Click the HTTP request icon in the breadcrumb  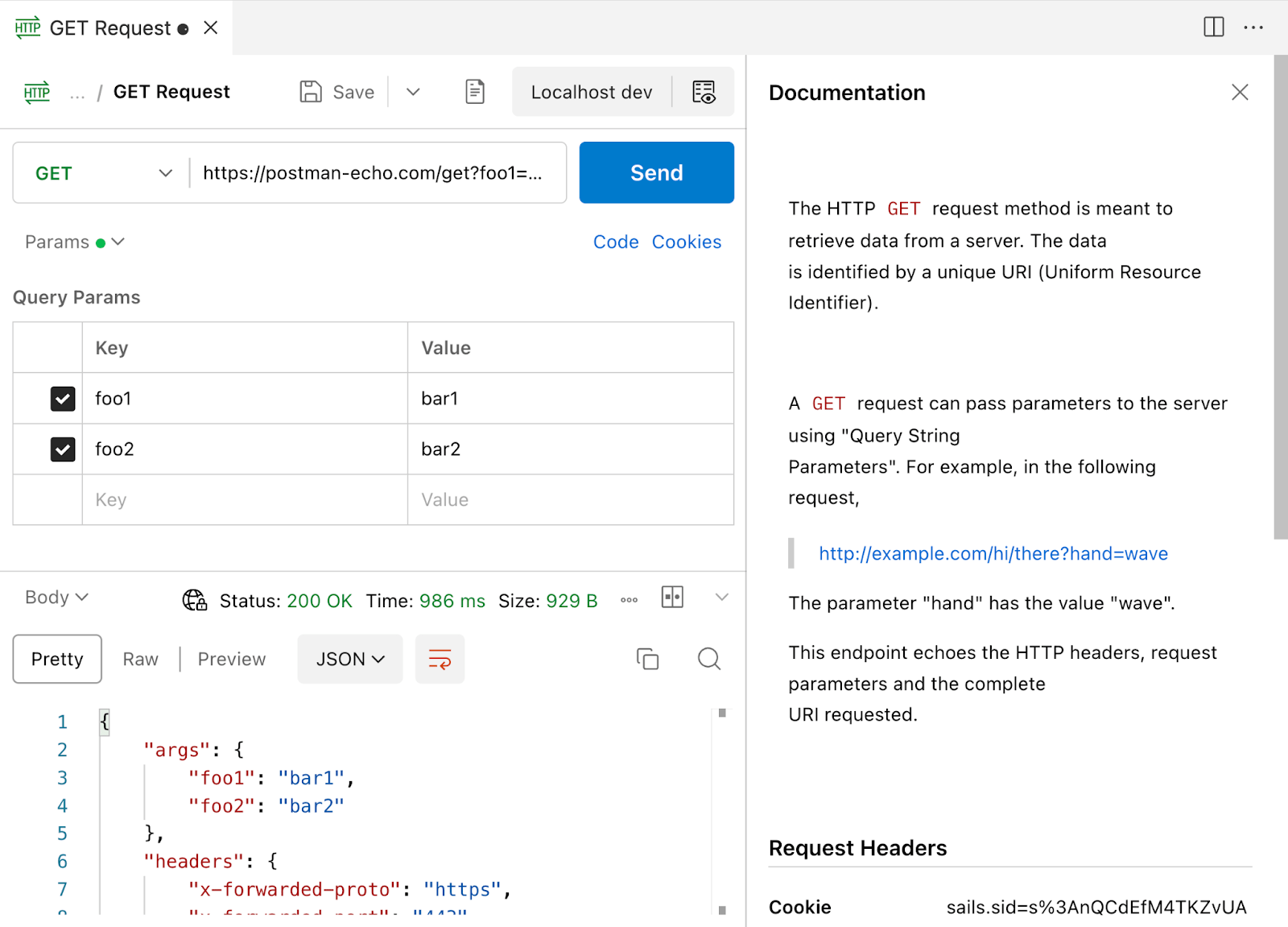[x=37, y=92]
